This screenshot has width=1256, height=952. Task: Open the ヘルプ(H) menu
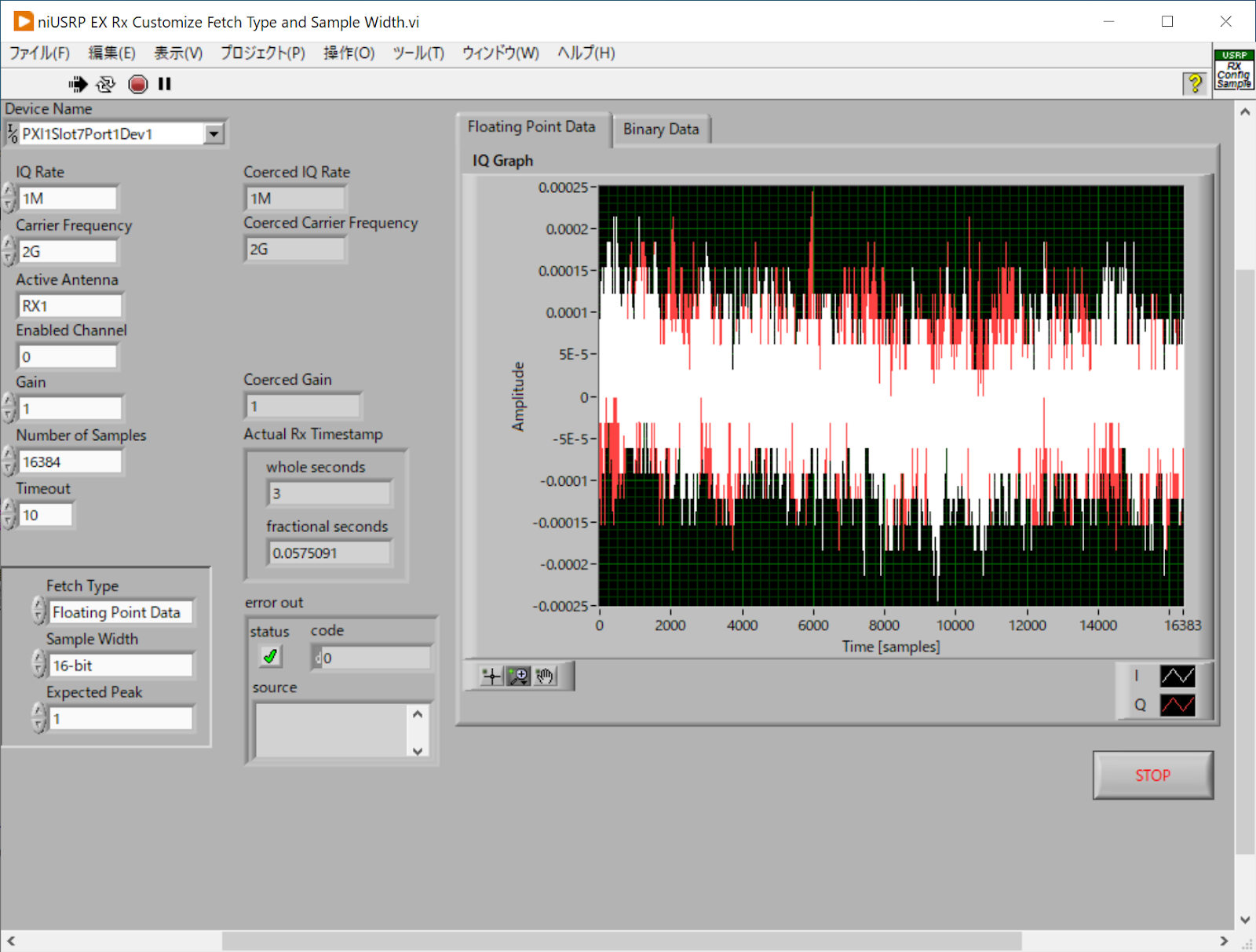pyautogui.click(x=586, y=53)
